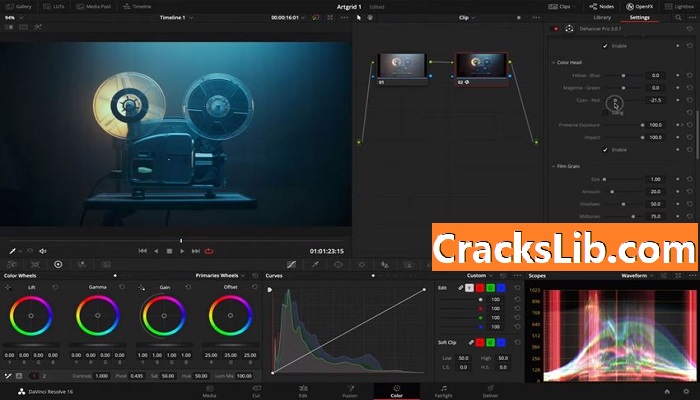
Task: Open the Lightbox view
Action: click(679, 6)
